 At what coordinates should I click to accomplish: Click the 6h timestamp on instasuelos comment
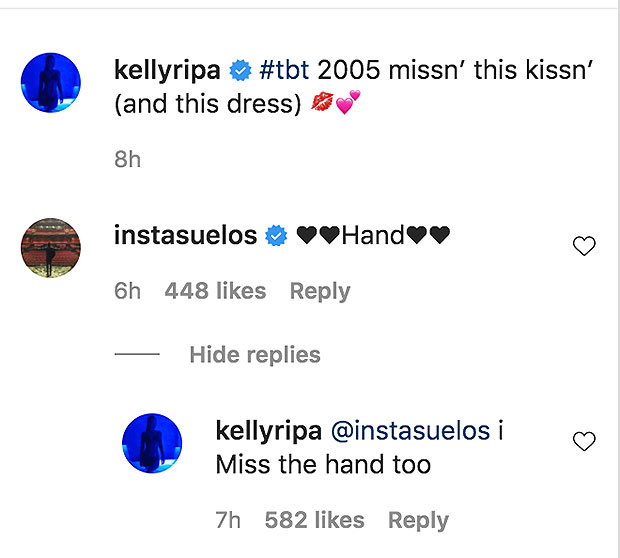click(x=127, y=291)
